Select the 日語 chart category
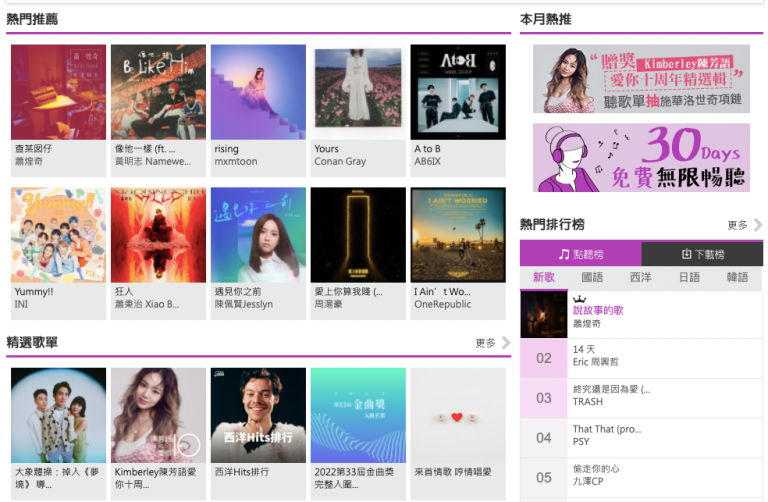 click(x=689, y=278)
